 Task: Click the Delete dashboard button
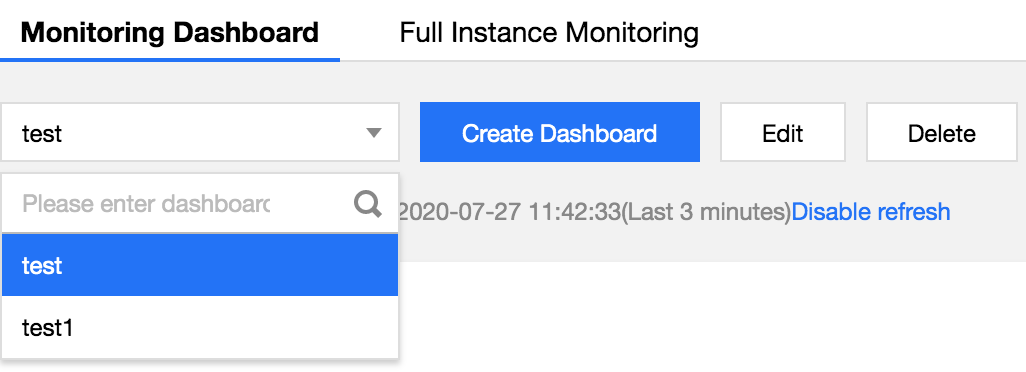942,133
